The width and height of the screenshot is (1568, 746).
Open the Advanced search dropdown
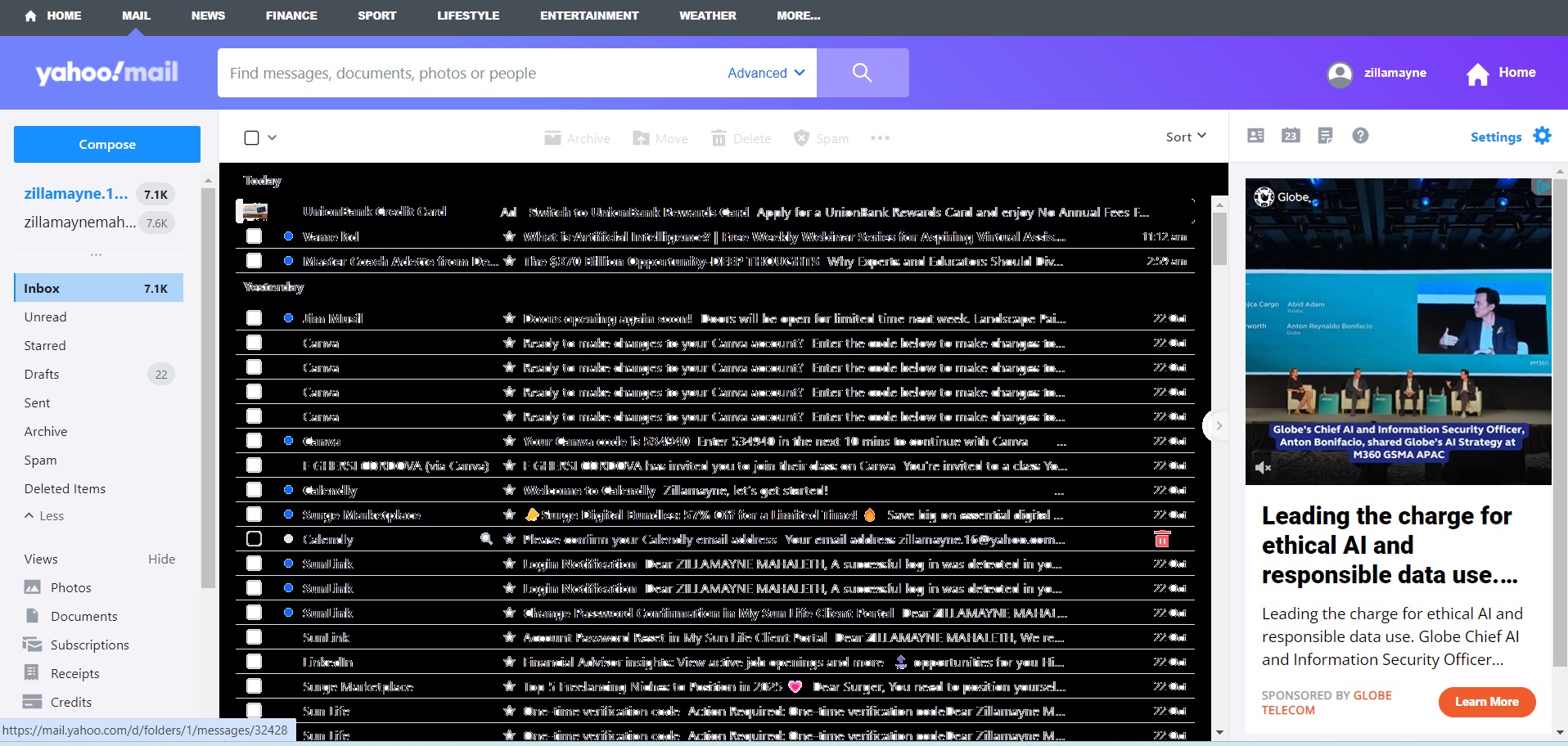766,73
